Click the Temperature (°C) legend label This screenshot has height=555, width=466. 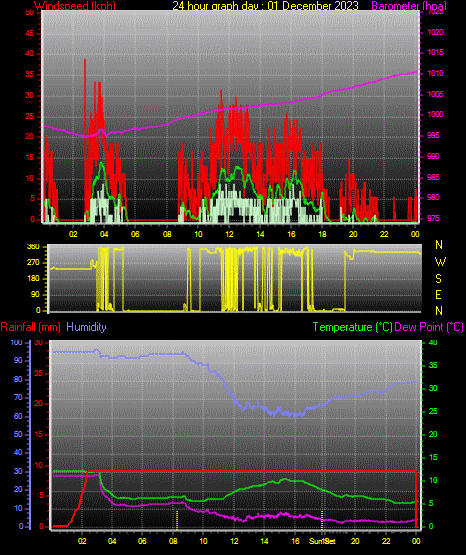(353, 327)
